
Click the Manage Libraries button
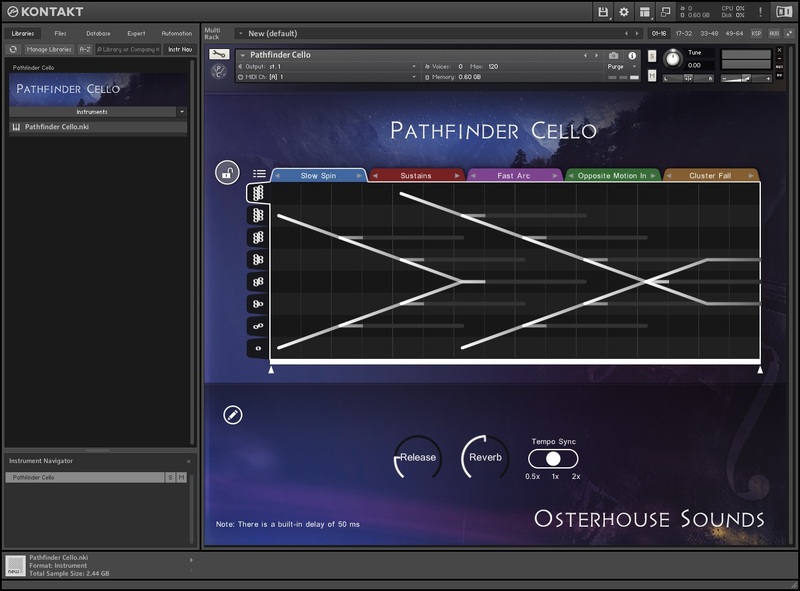(49, 48)
